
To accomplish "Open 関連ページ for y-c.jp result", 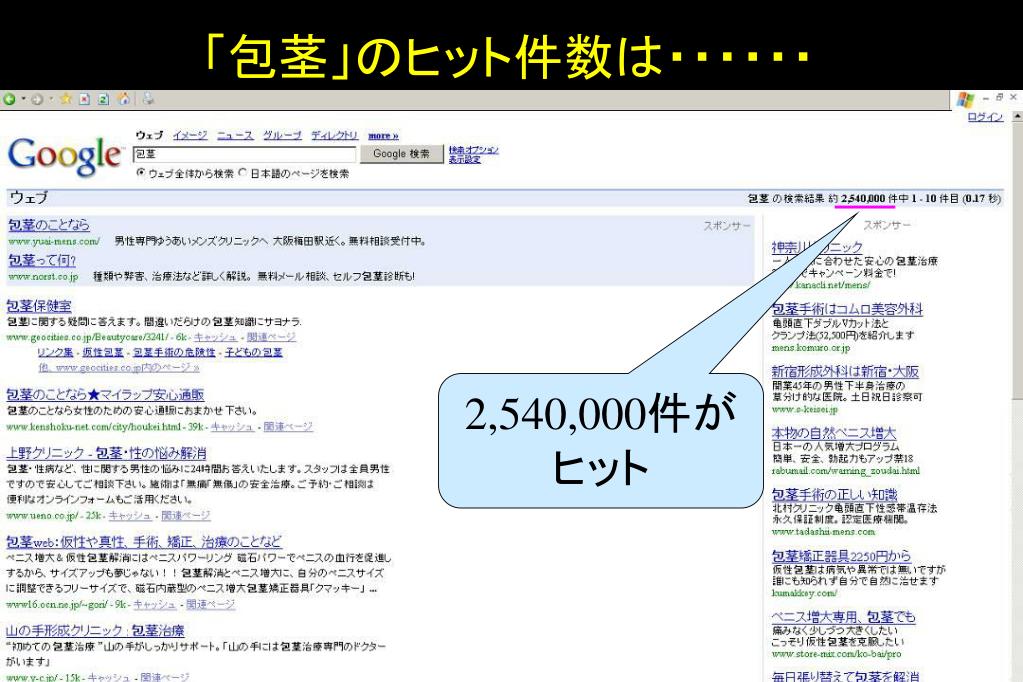I will coord(165,677).
